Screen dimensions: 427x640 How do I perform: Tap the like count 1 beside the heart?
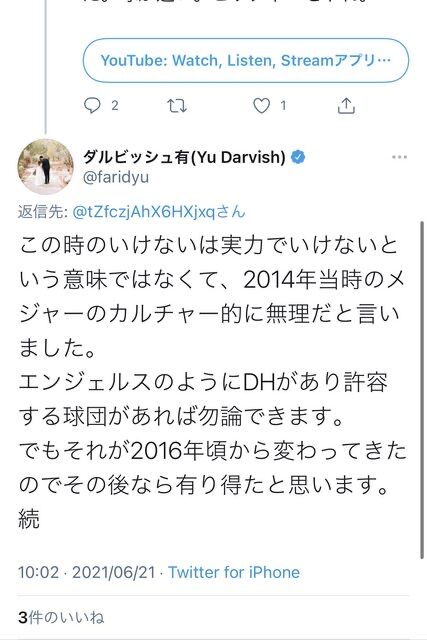(x=282, y=106)
